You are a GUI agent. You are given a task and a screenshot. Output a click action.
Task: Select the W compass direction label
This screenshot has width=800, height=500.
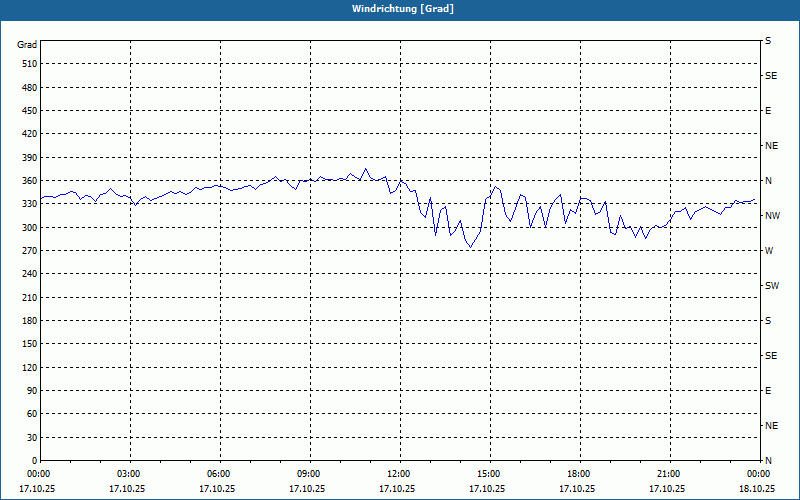(x=769, y=251)
